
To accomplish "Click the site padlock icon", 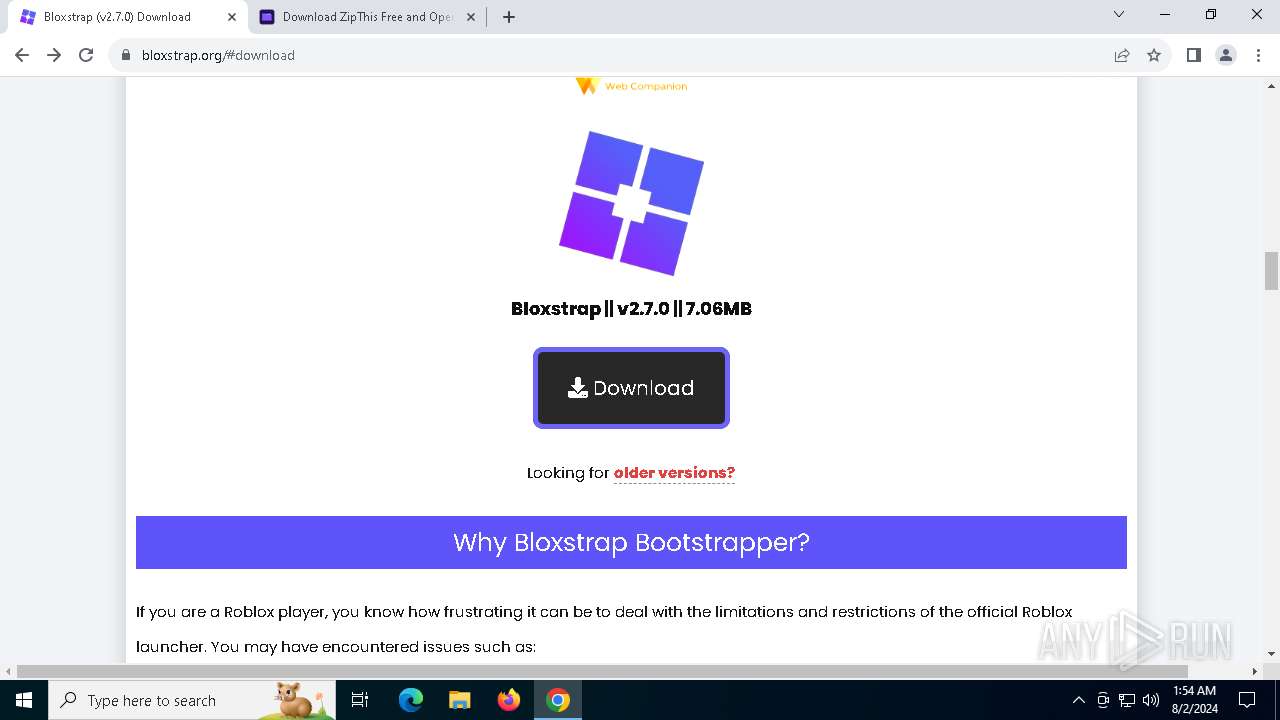I will tap(126, 55).
